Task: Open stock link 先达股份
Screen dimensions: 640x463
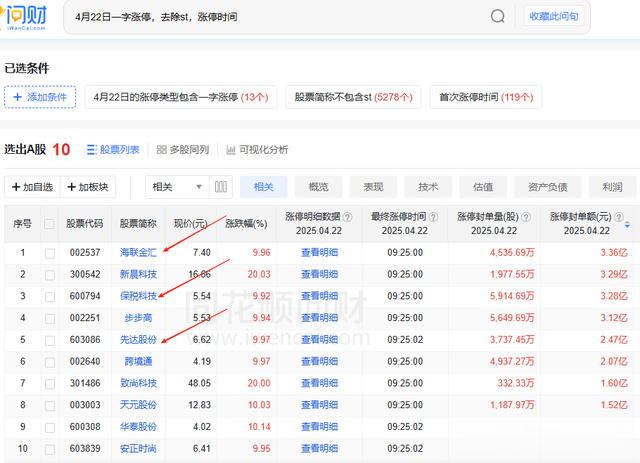Action: tap(138, 339)
